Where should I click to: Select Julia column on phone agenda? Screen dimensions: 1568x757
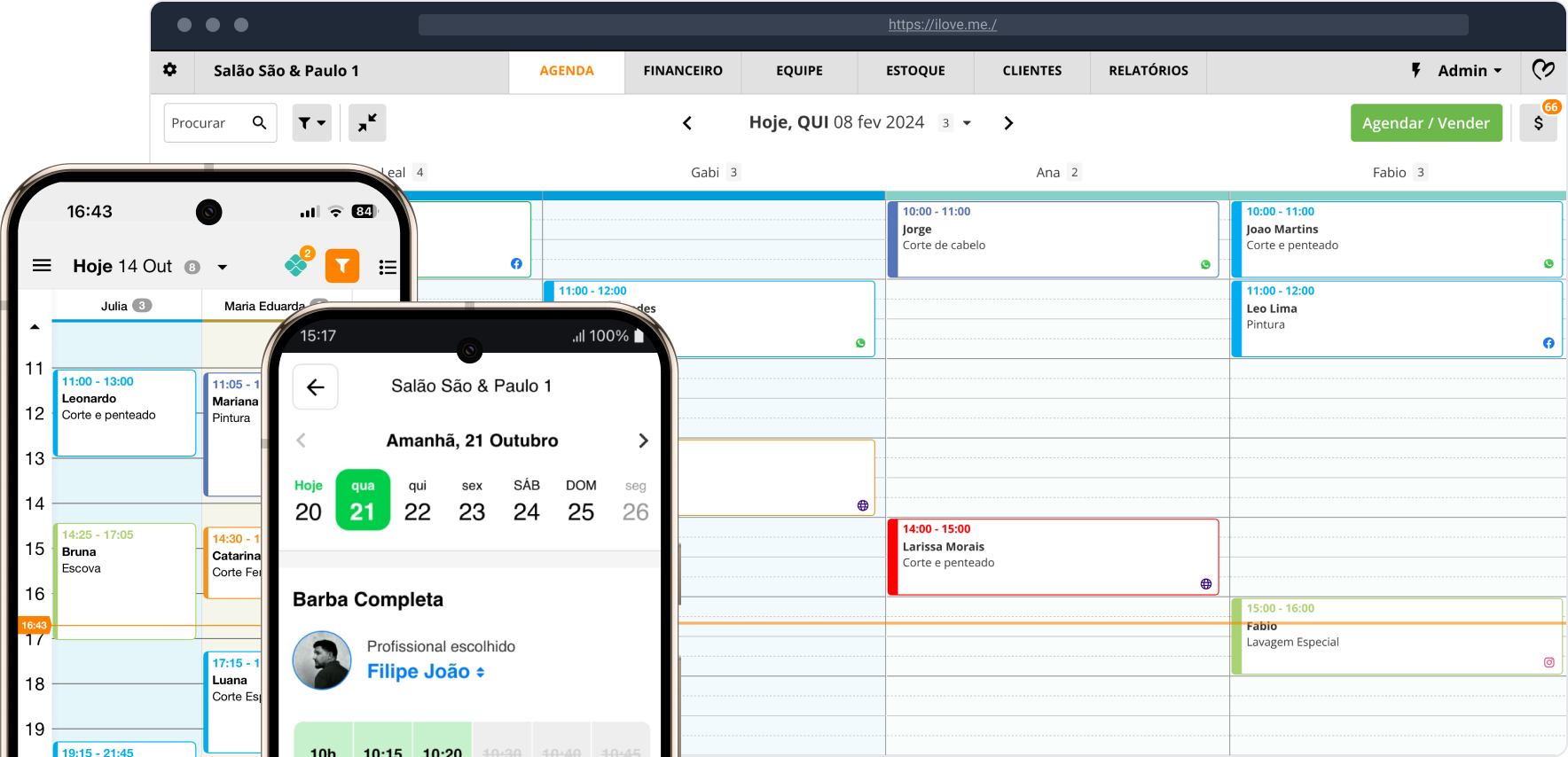point(126,306)
